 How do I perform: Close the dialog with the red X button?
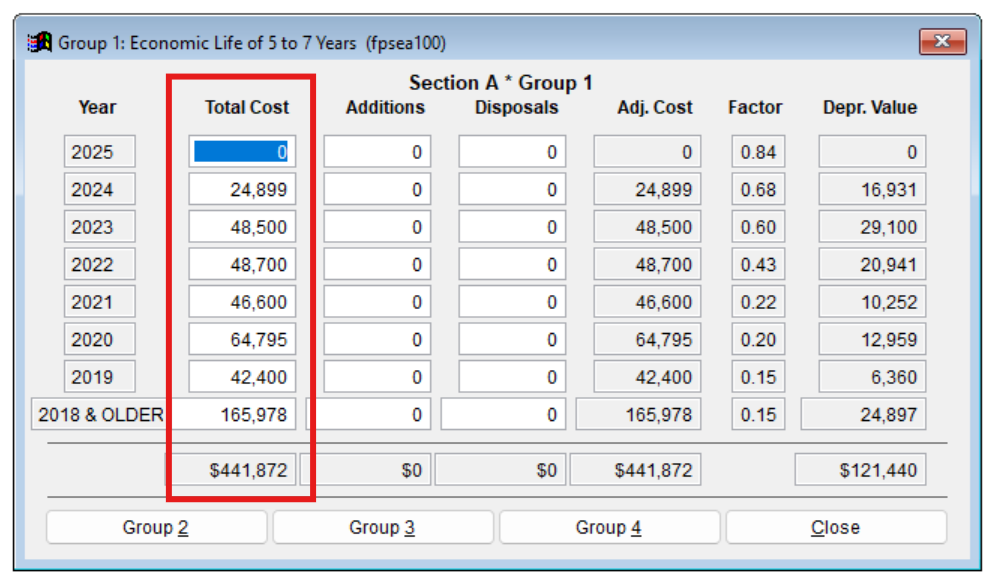click(942, 42)
